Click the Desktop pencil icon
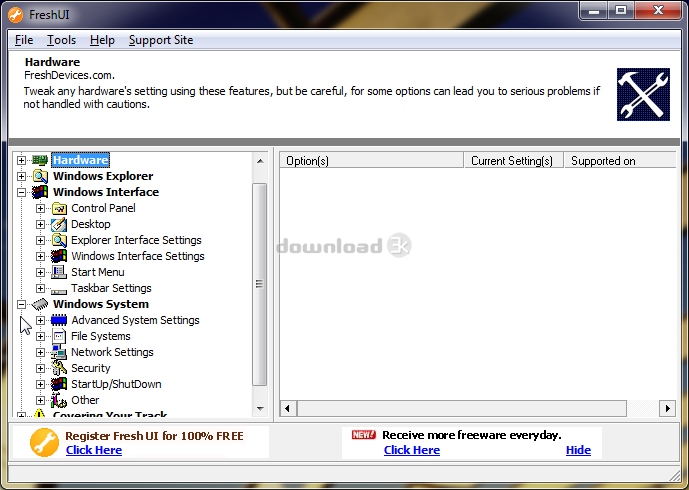The height and width of the screenshot is (490, 689). pos(59,224)
